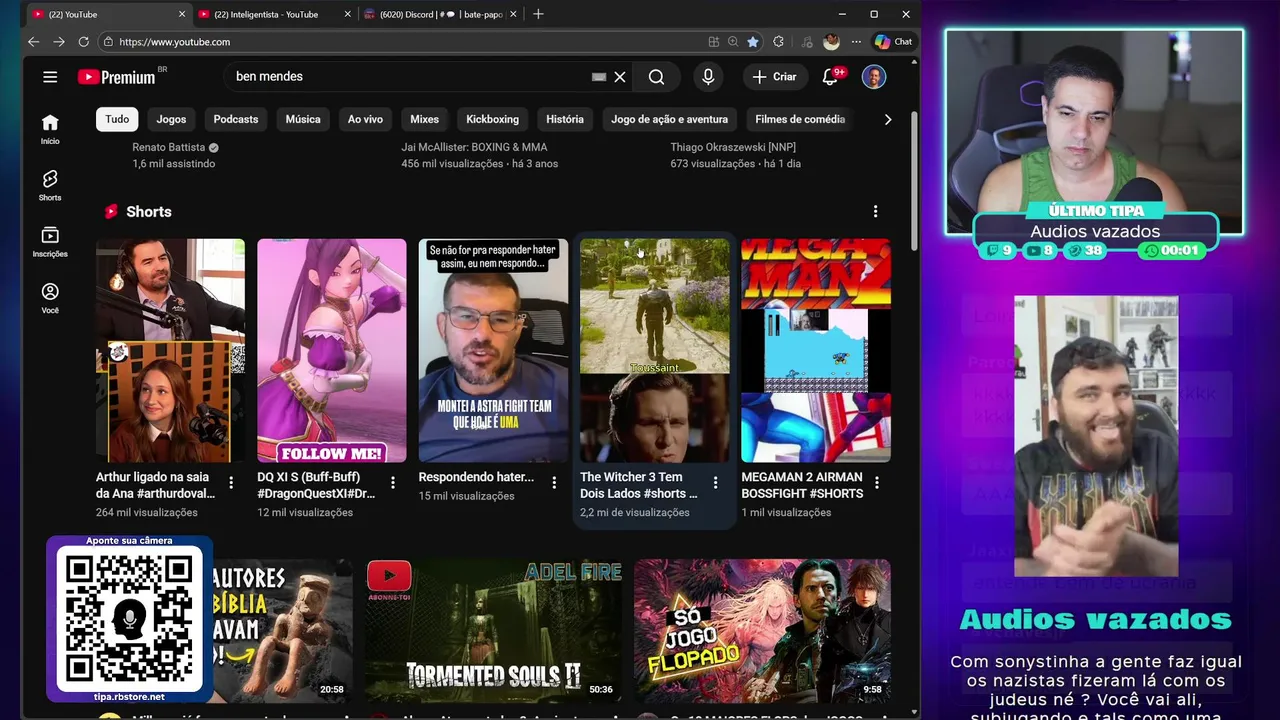Open options for Arthur ligado na saia short
Image resolution: width=1280 pixels, height=720 pixels.
[x=231, y=482]
